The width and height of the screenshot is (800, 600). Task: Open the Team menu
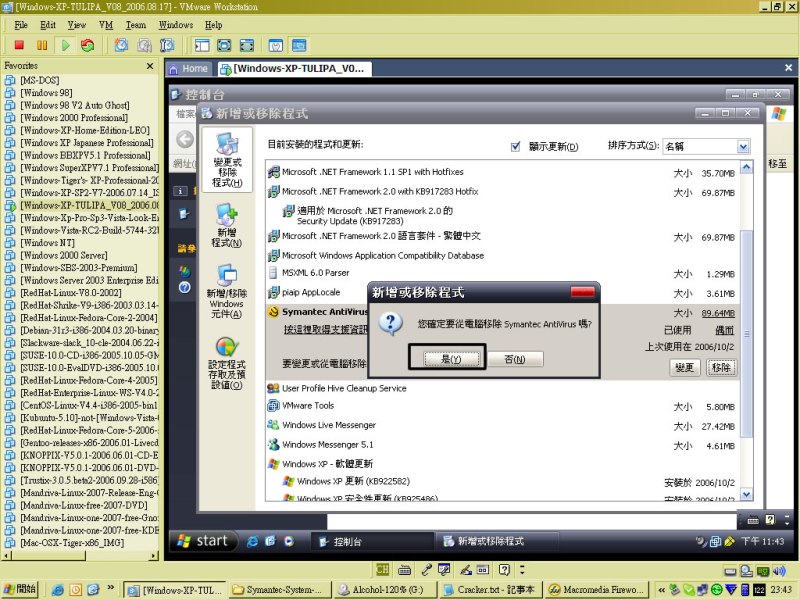coord(136,25)
